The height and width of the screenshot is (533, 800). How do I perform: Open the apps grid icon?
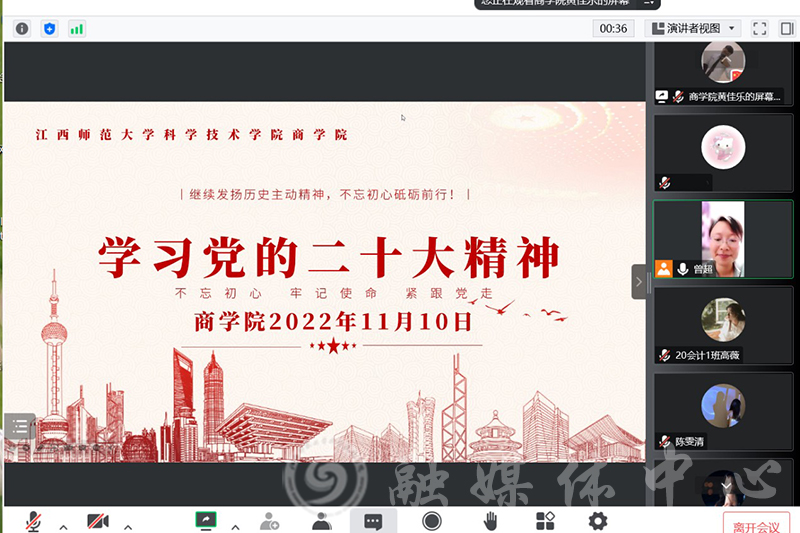pyautogui.click(x=545, y=521)
